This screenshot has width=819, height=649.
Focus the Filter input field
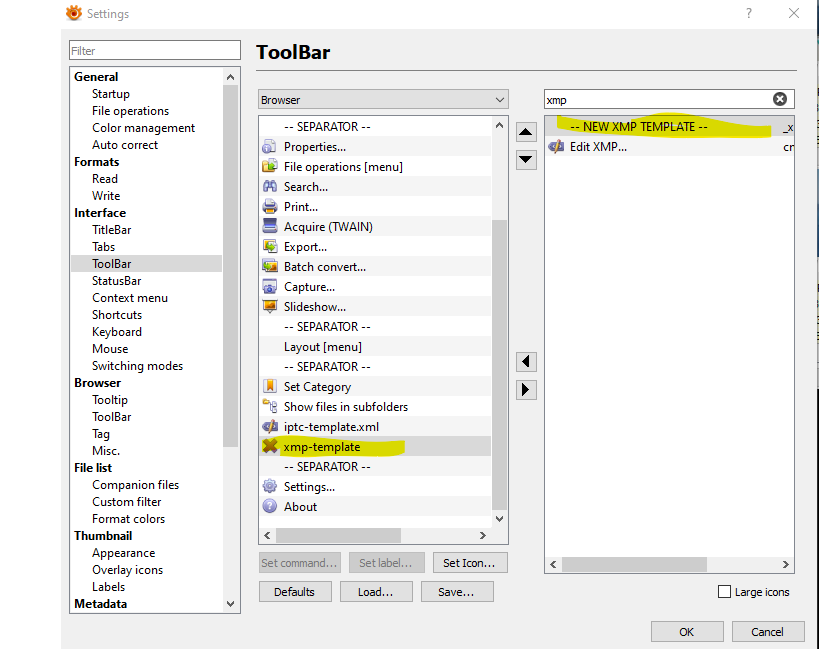pos(155,51)
